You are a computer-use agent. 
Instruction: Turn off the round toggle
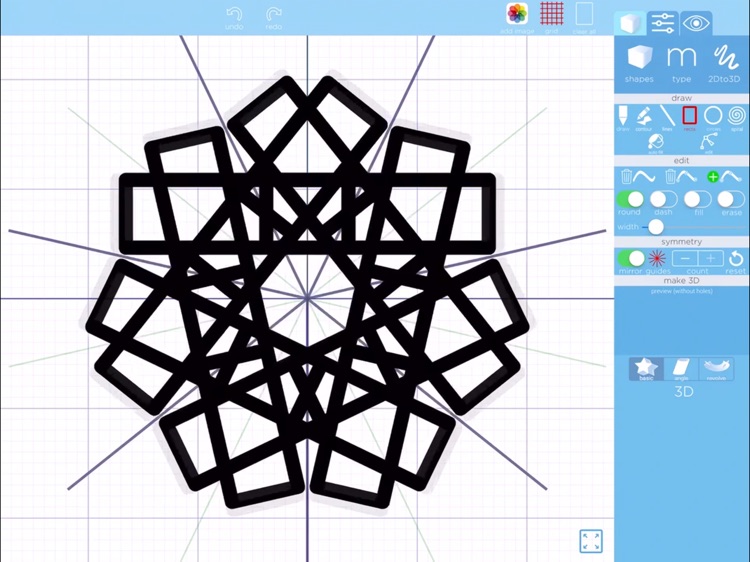tap(630, 199)
